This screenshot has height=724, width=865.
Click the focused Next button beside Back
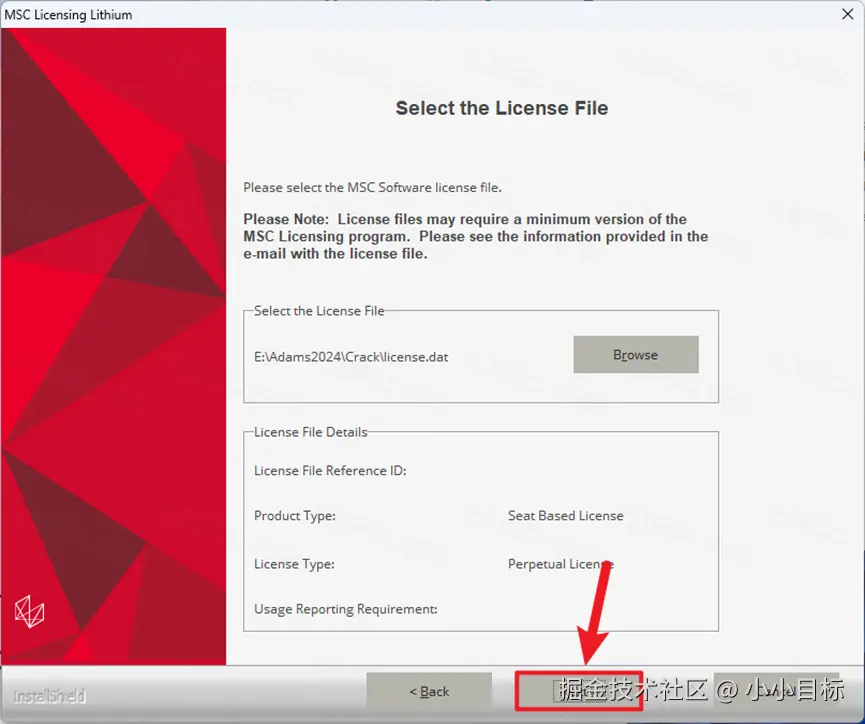click(x=579, y=690)
